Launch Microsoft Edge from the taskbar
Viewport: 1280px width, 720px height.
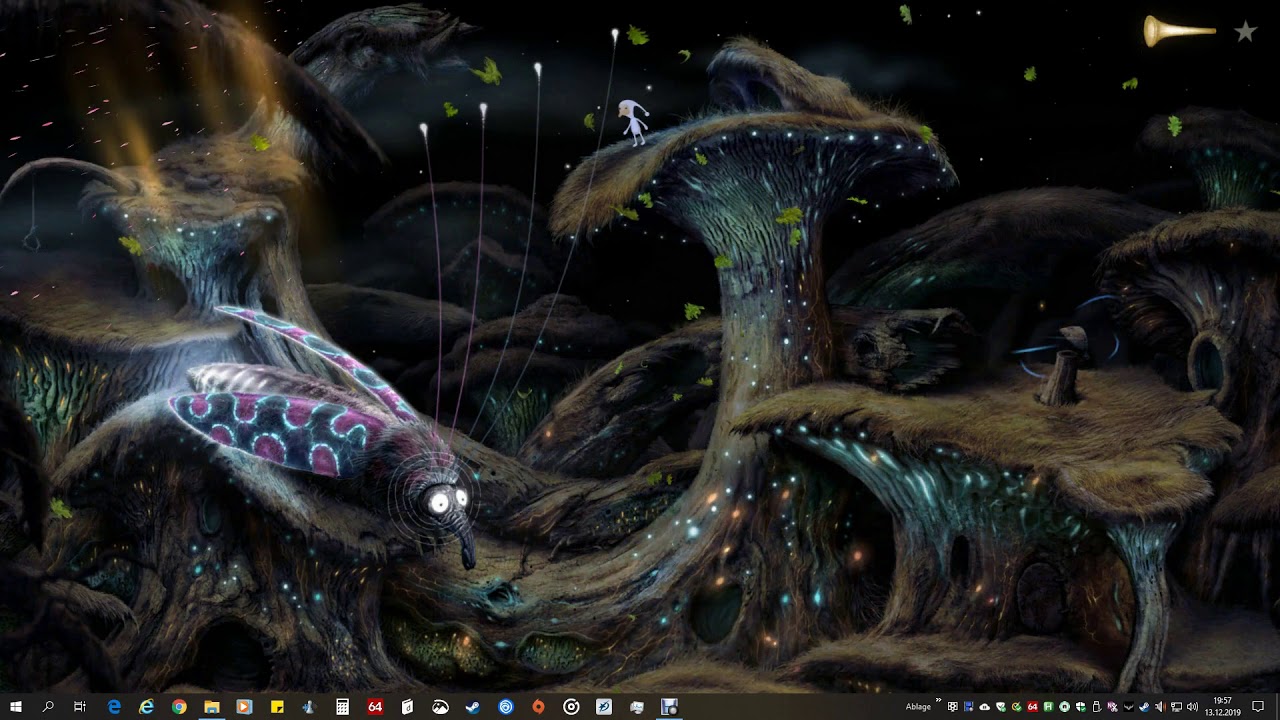[x=114, y=707]
